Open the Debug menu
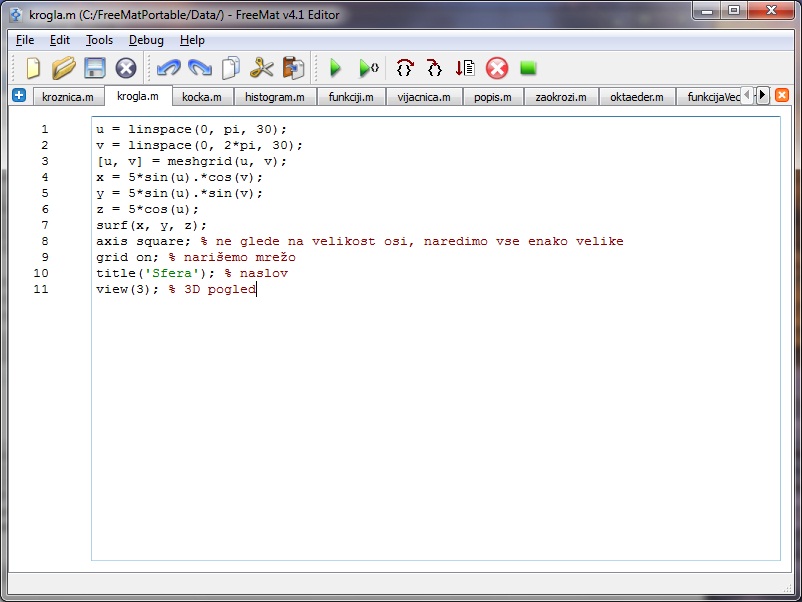 (146, 40)
